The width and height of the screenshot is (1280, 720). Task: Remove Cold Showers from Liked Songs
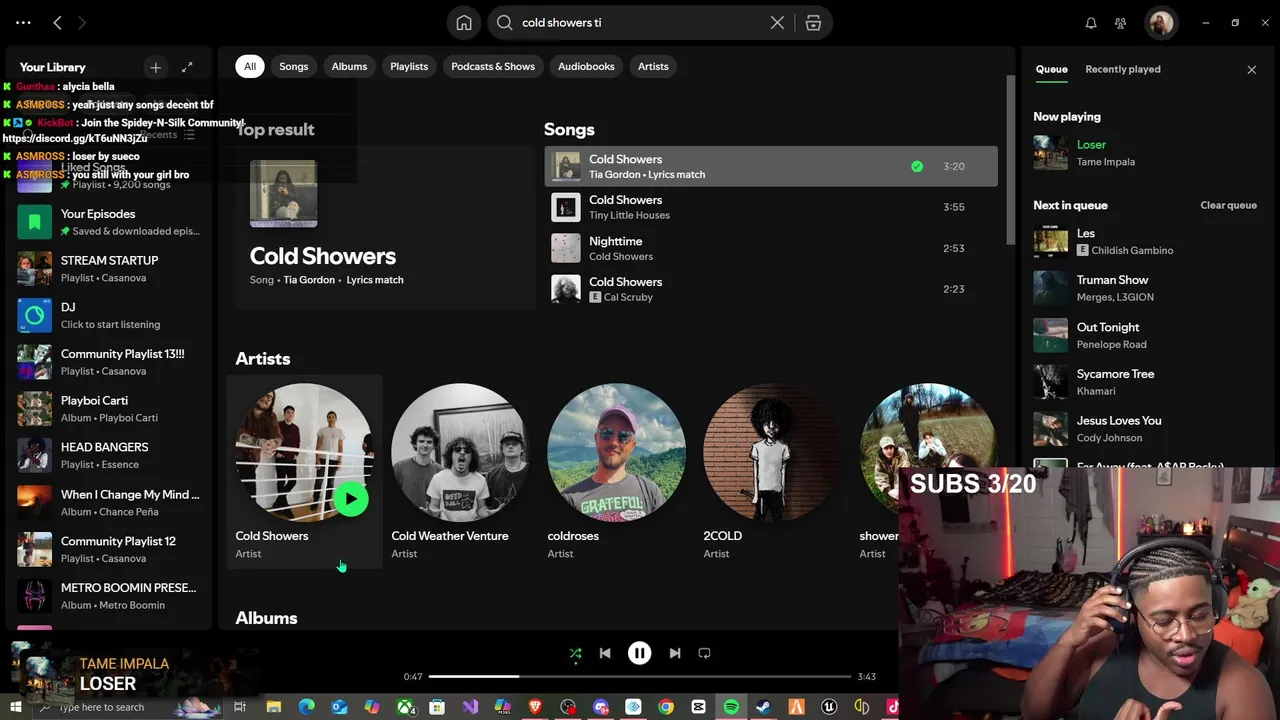(917, 166)
